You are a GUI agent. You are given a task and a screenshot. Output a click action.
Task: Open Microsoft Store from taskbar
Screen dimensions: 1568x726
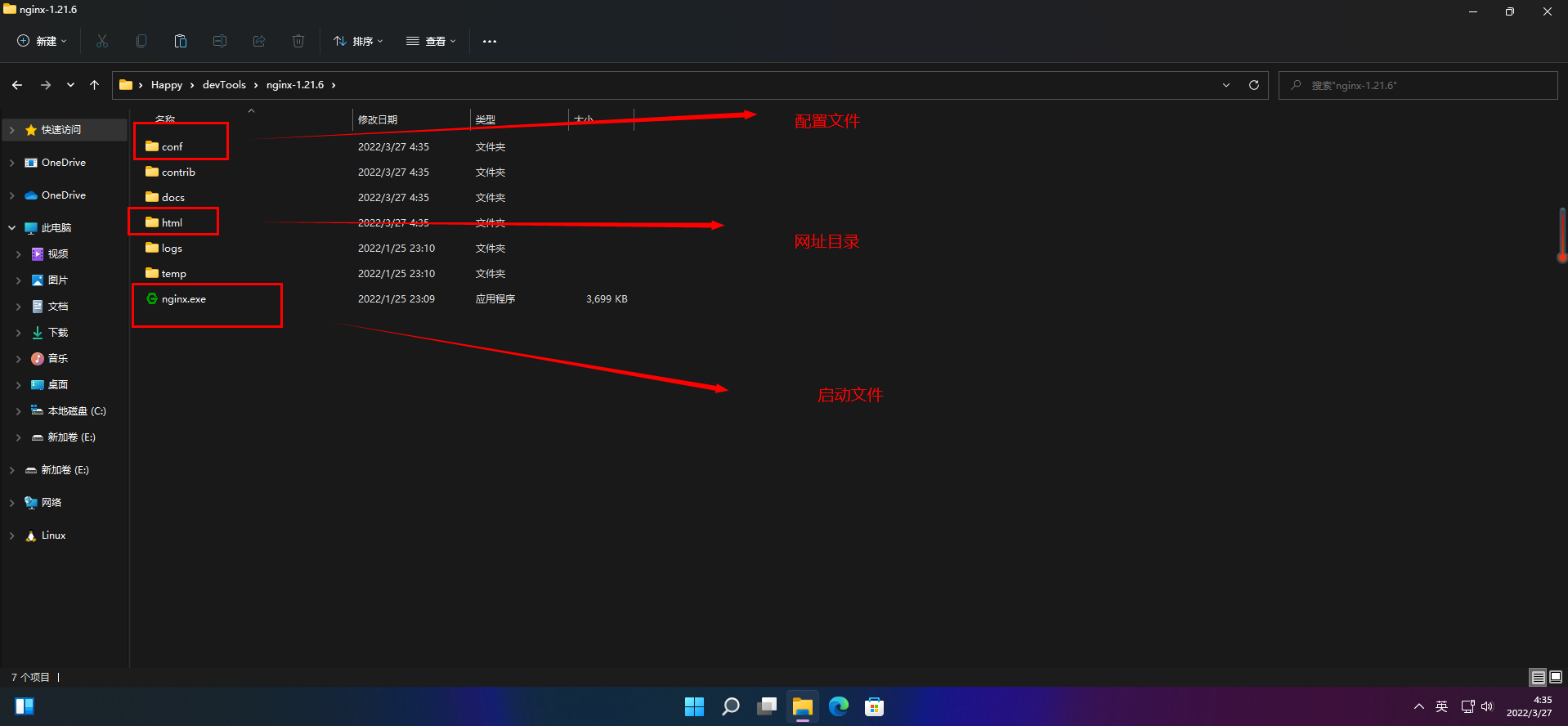tap(875, 706)
